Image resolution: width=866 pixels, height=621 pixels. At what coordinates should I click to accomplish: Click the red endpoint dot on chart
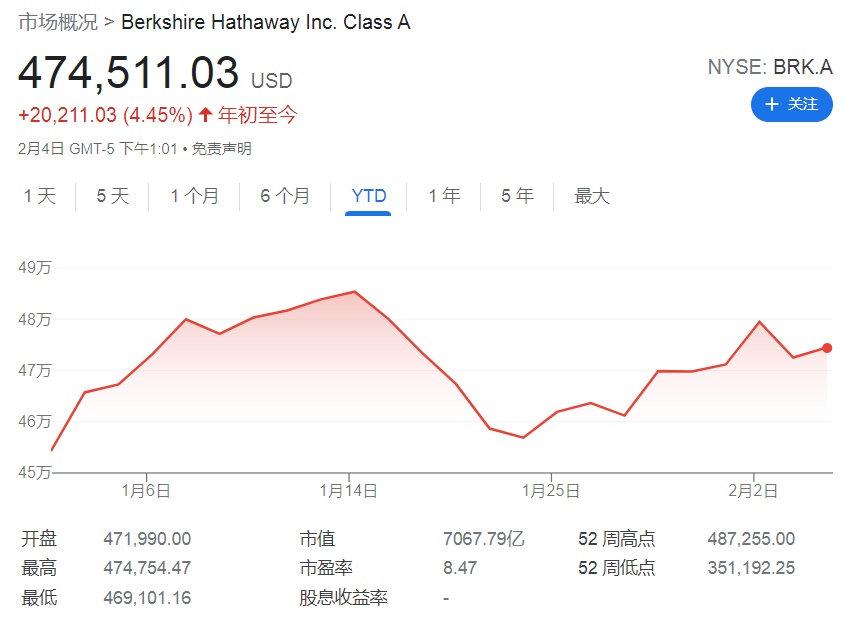pyautogui.click(x=827, y=348)
